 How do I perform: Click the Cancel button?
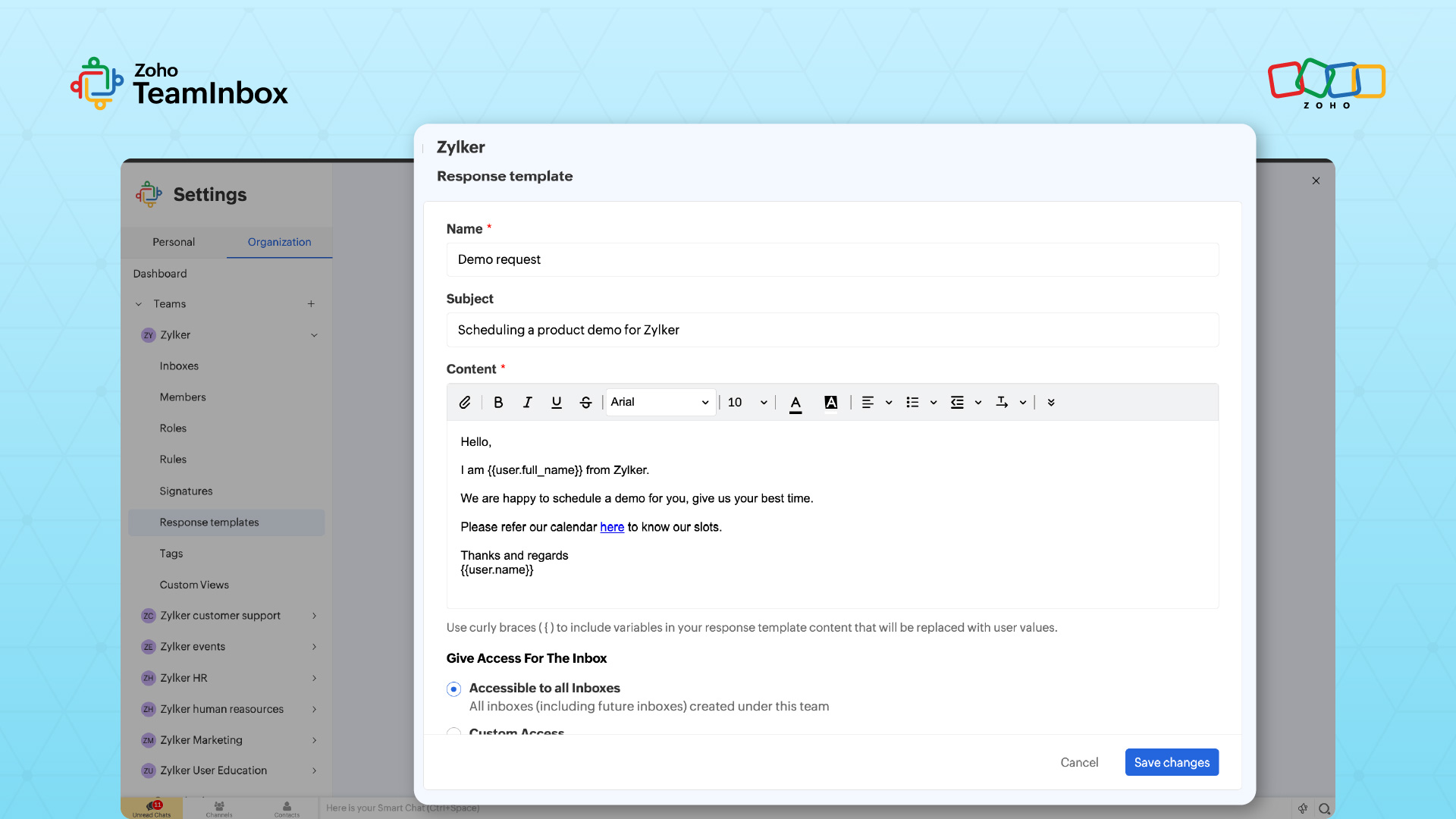coord(1079,762)
